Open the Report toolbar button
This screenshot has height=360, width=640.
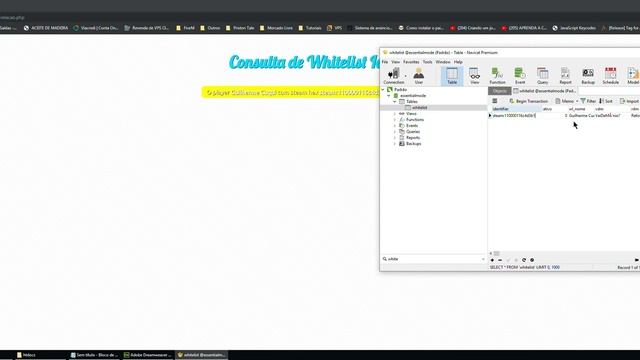point(565,76)
